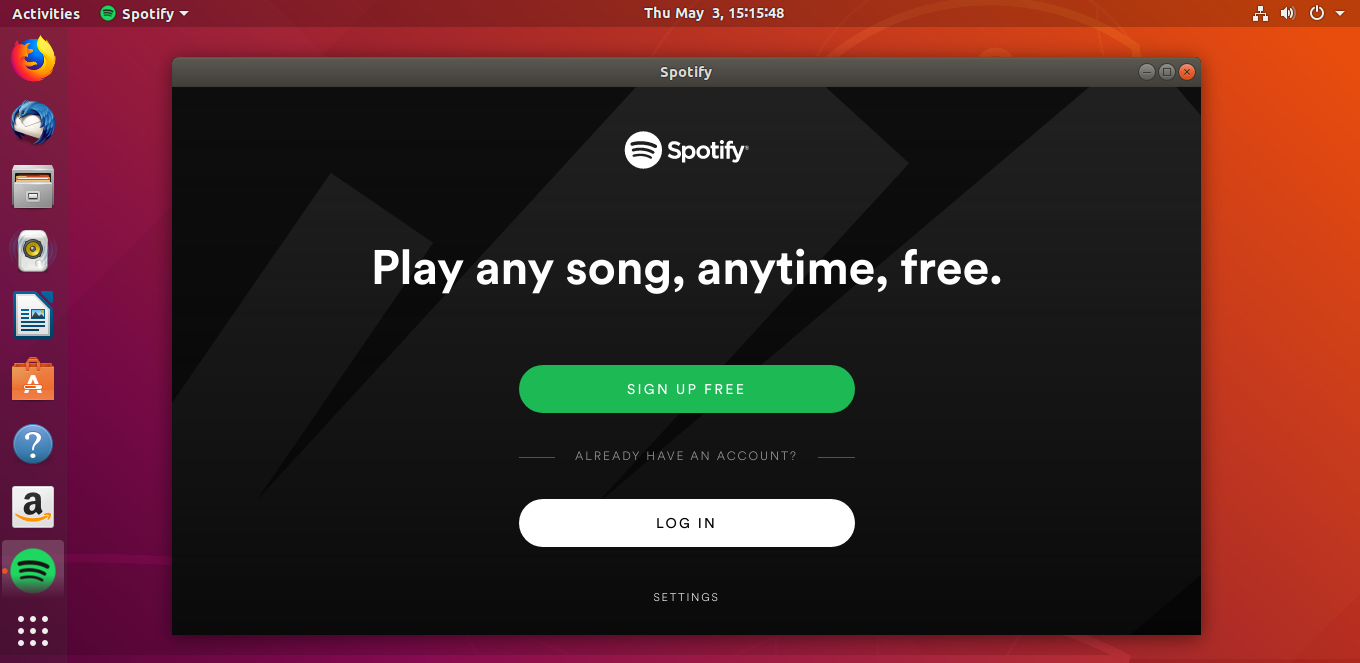Launch Firefox from the dock

[33, 59]
